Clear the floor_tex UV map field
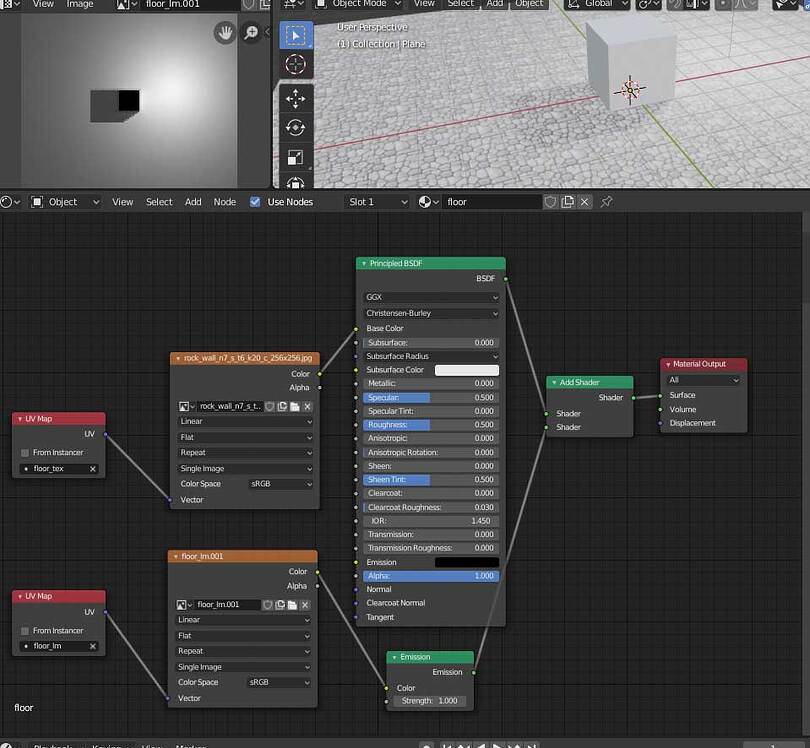The width and height of the screenshot is (810, 748). 93,469
